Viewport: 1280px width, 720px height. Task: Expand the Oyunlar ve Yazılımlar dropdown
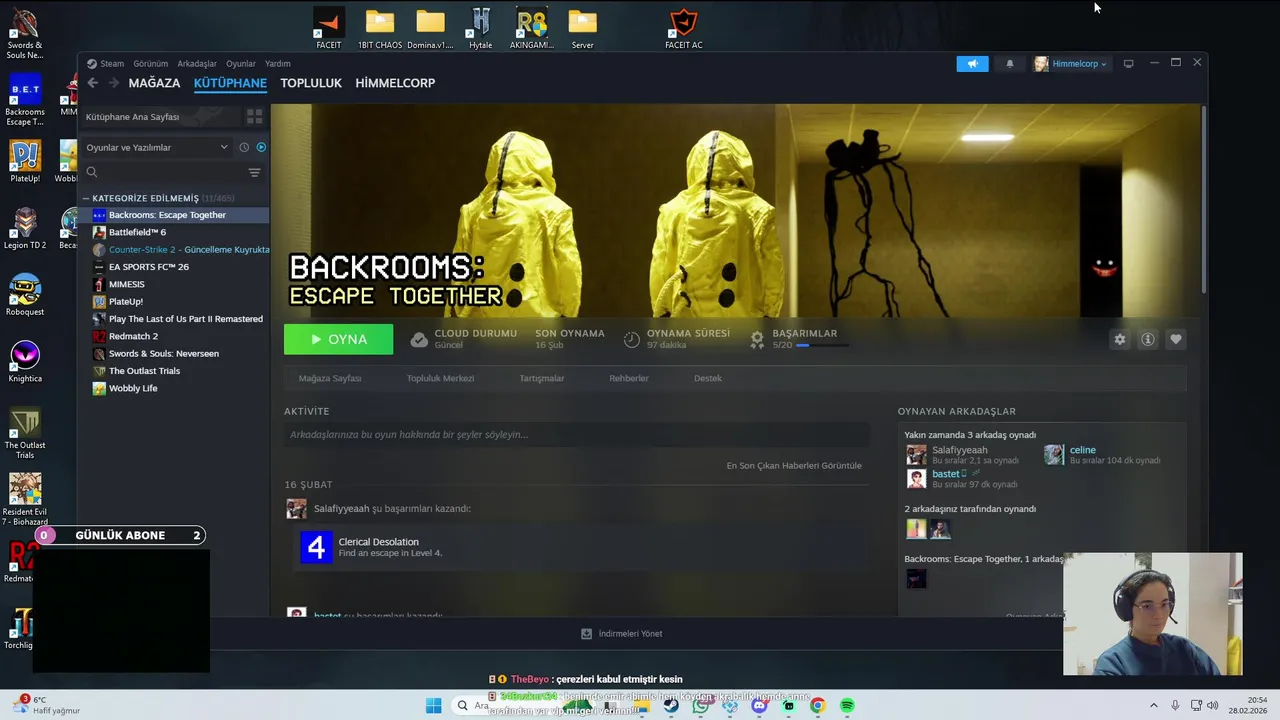[x=157, y=147]
